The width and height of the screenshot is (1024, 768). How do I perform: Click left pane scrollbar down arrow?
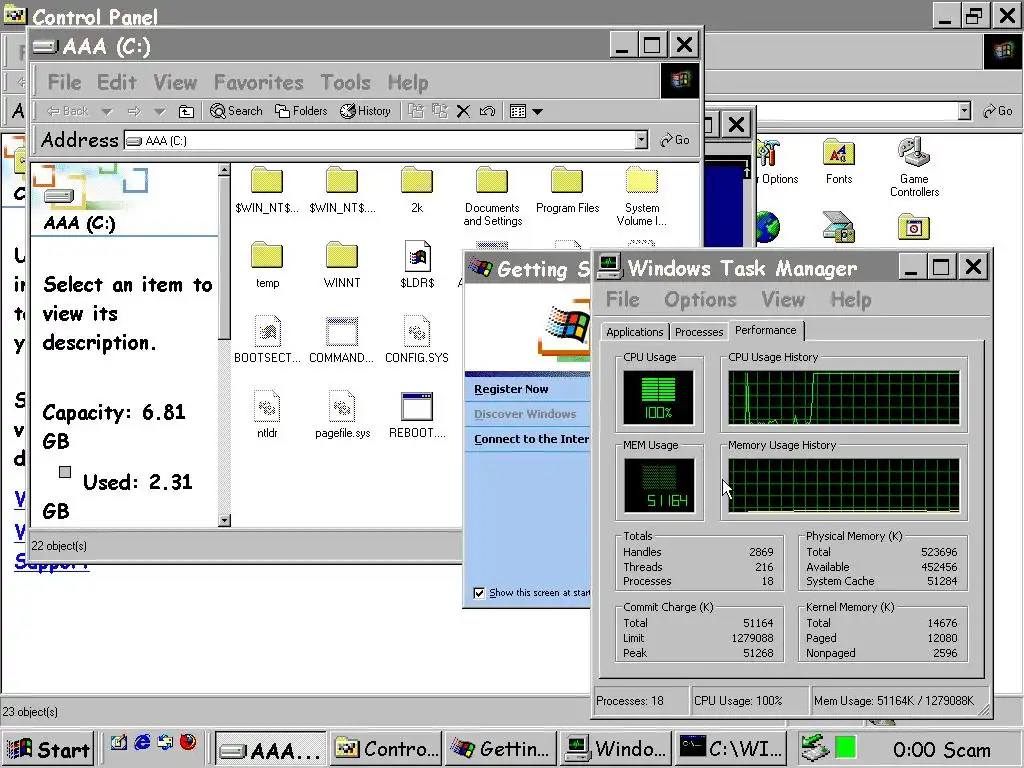(x=224, y=520)
